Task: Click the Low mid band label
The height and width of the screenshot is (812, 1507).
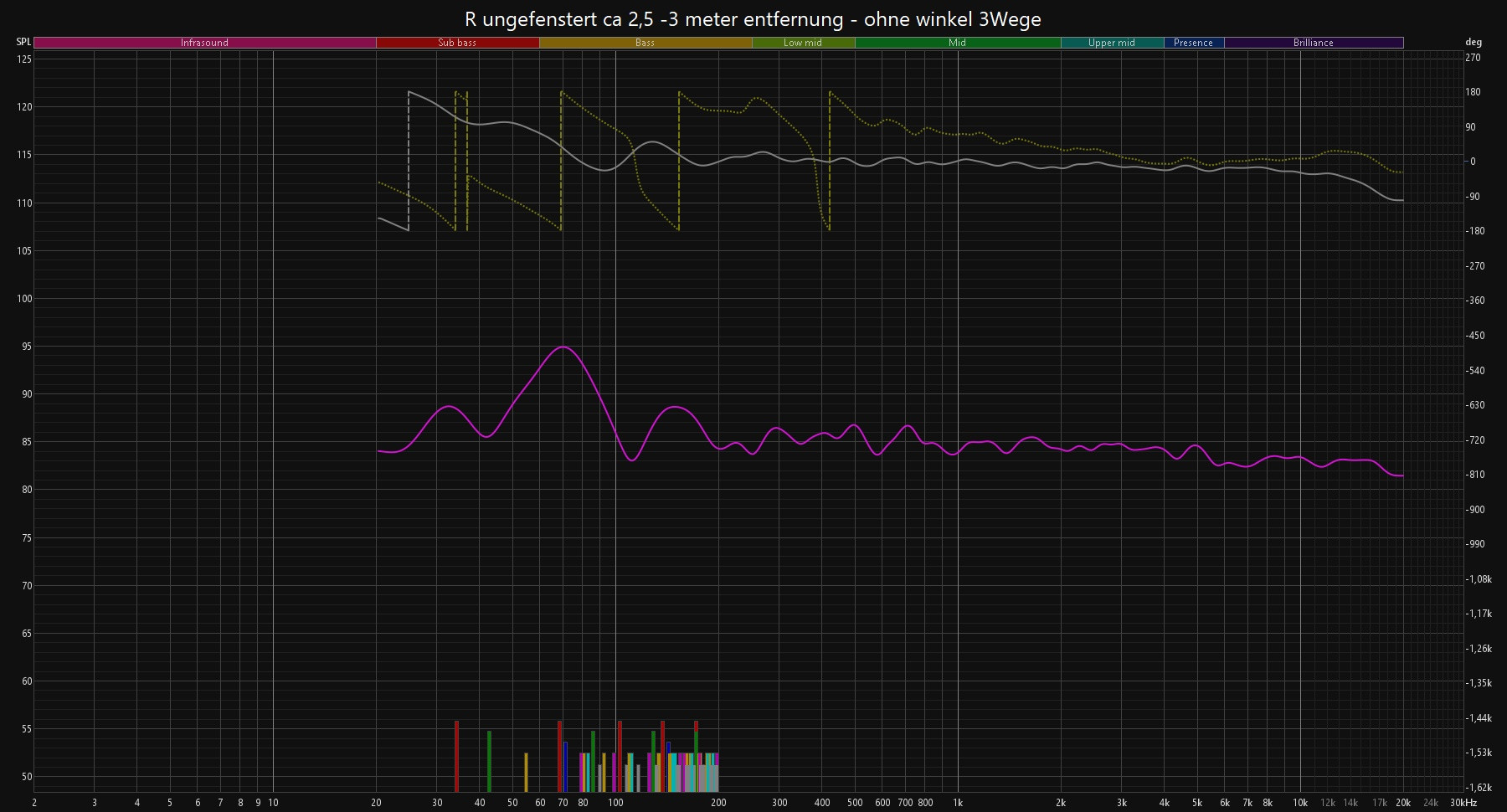Action: (x=803, y=43)
